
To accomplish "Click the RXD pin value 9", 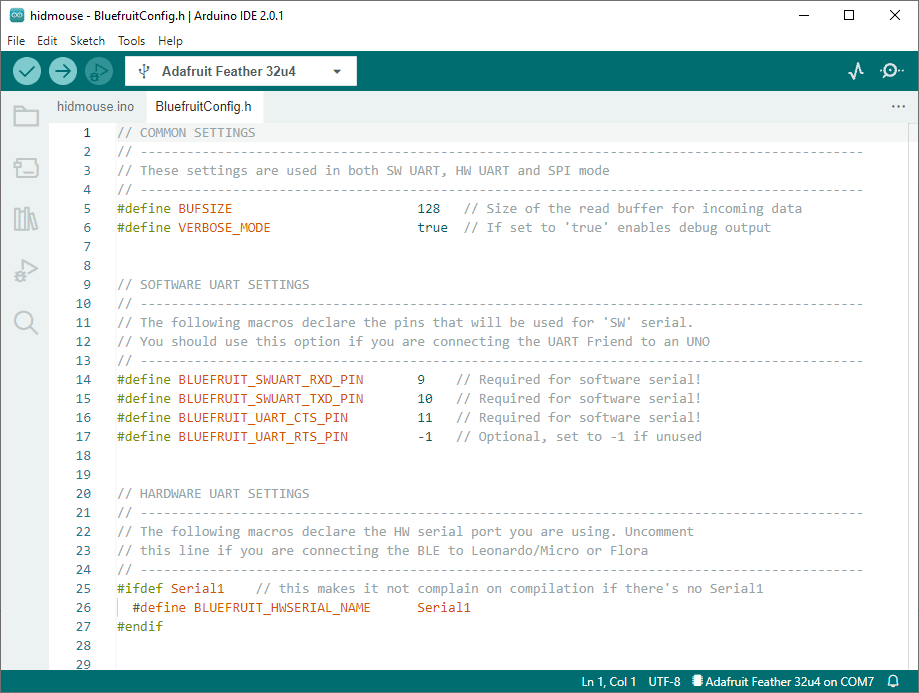I will [x=421, y=380].
